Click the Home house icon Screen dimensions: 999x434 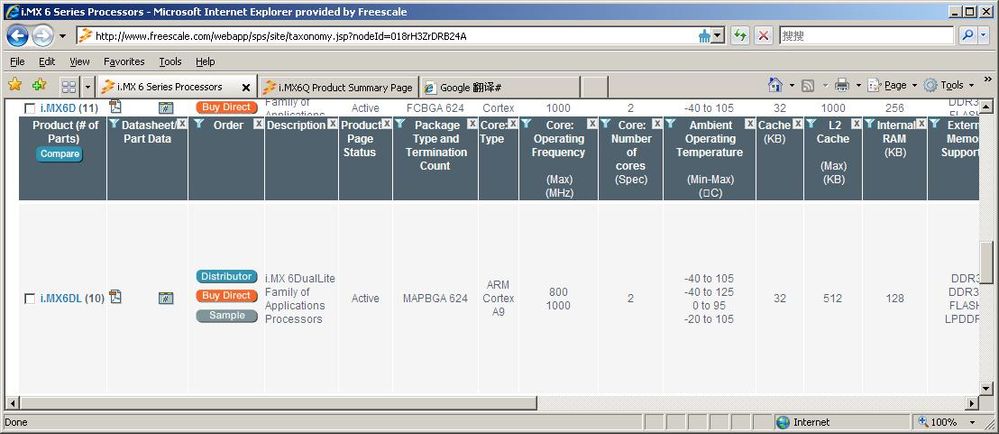click(x=775, y=85)
